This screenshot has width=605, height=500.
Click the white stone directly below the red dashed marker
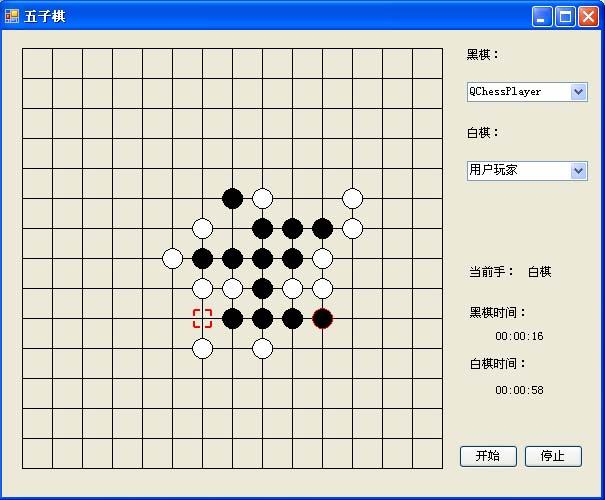click(202, 348)
